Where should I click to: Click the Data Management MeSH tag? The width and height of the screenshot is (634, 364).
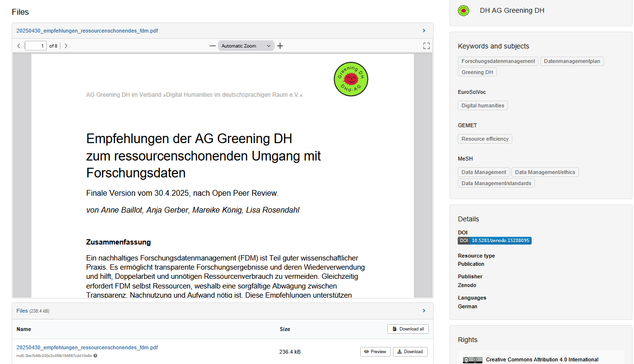pos(484,172)
